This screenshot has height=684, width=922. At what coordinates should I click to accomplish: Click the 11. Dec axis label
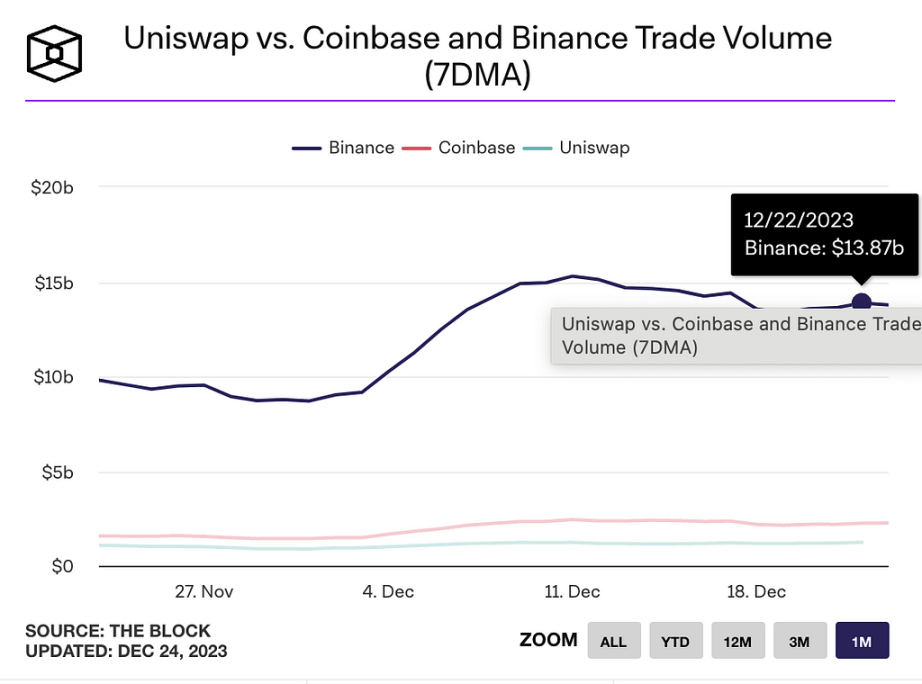point(572,592)
